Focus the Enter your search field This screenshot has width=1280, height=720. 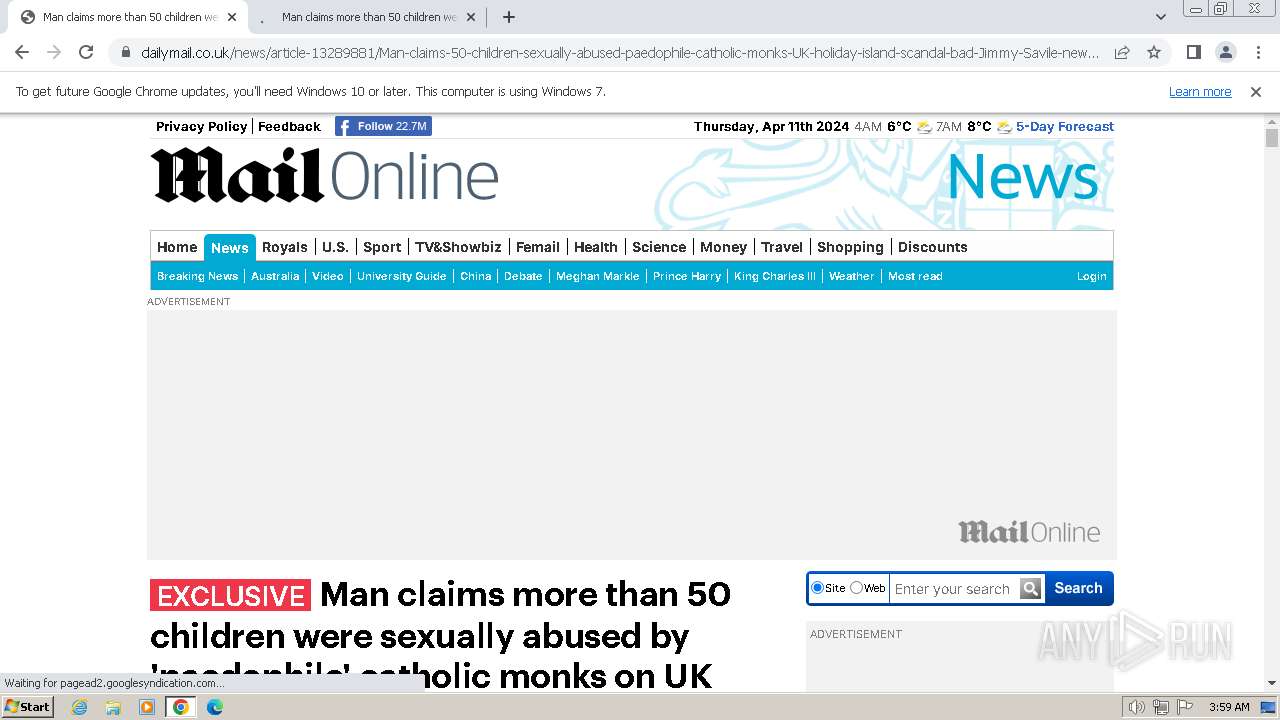[954, 588]
